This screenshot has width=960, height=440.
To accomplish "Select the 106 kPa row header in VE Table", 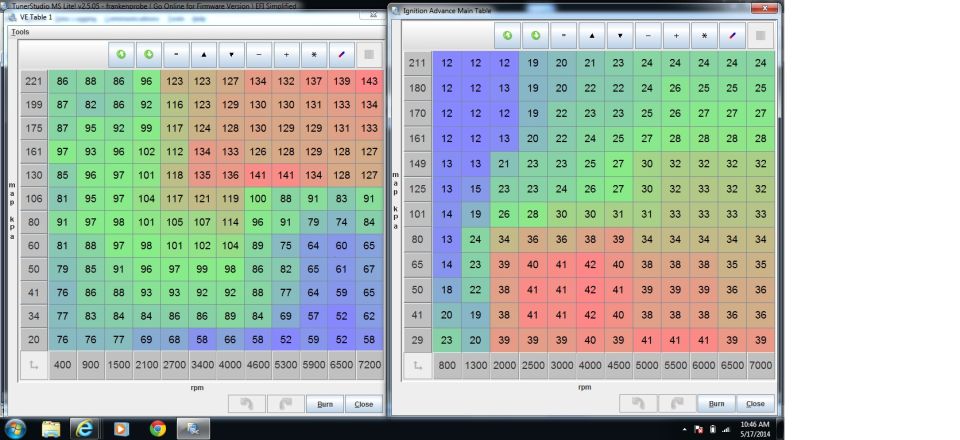I will [x=34, y=198].
